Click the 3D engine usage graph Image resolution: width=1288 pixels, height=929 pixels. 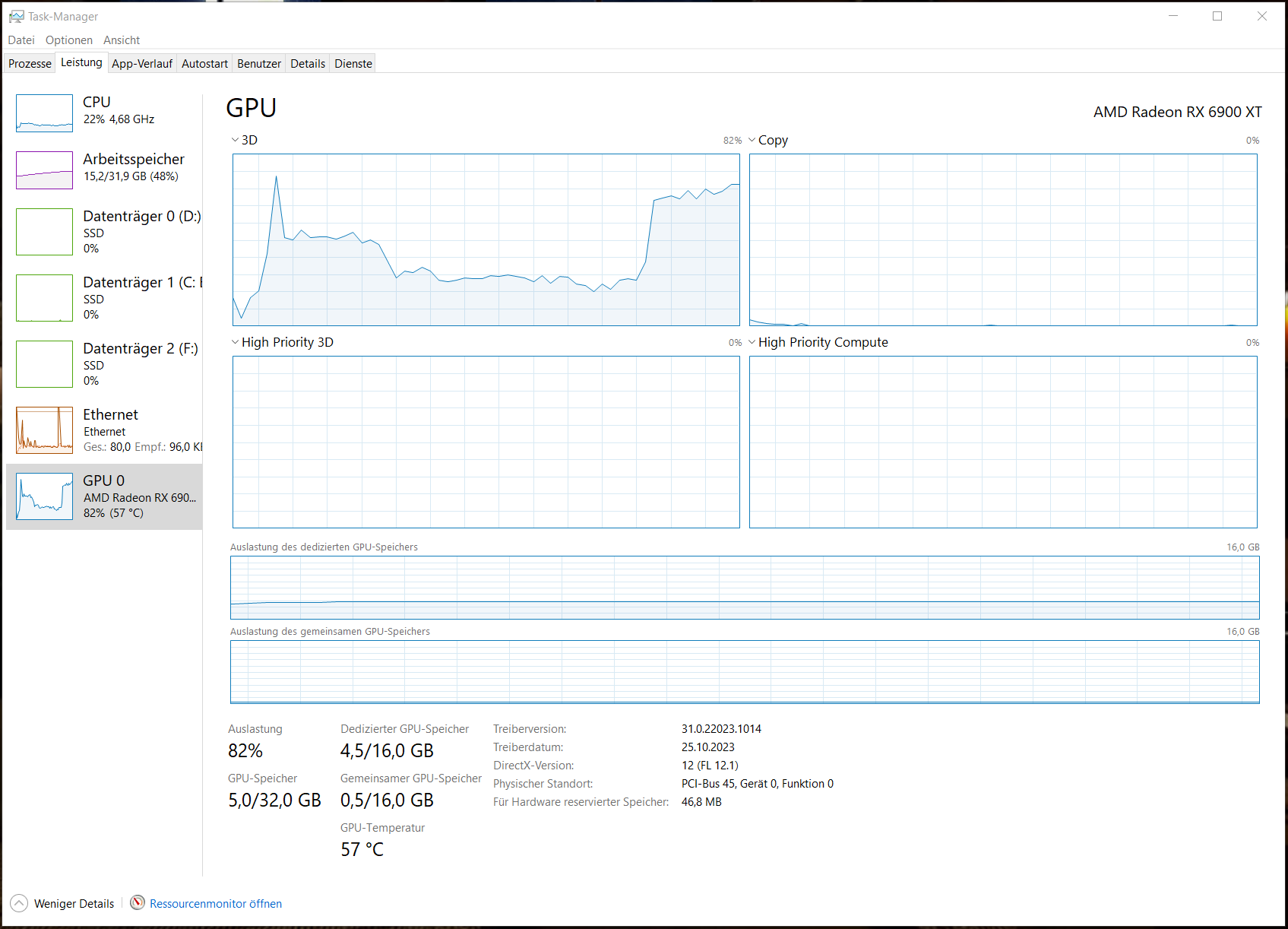(486, 239)
